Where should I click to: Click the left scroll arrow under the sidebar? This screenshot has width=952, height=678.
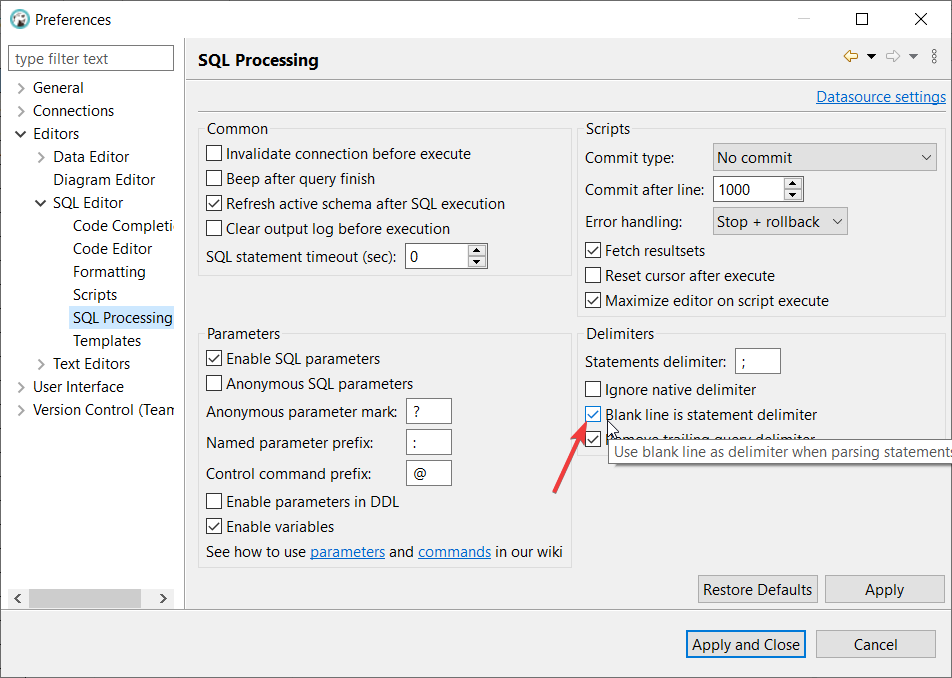17,598
